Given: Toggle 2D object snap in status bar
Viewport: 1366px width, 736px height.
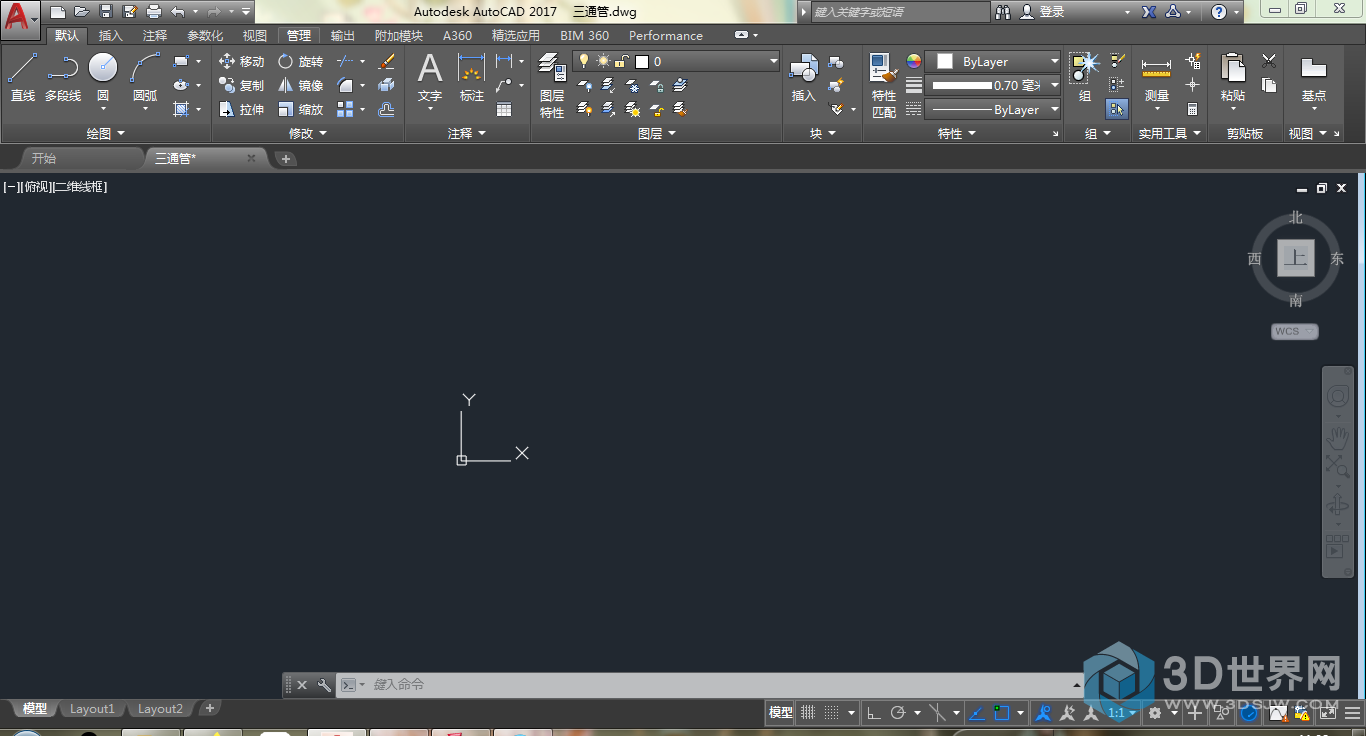Looking at the screenshot, I should tap(1002, 713).
